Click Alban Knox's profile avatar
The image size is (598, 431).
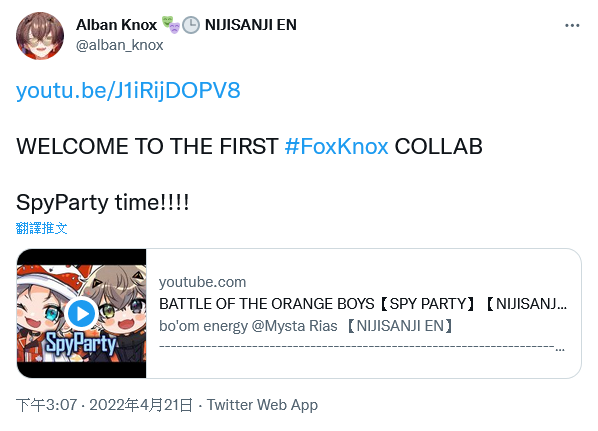point(40,36)
